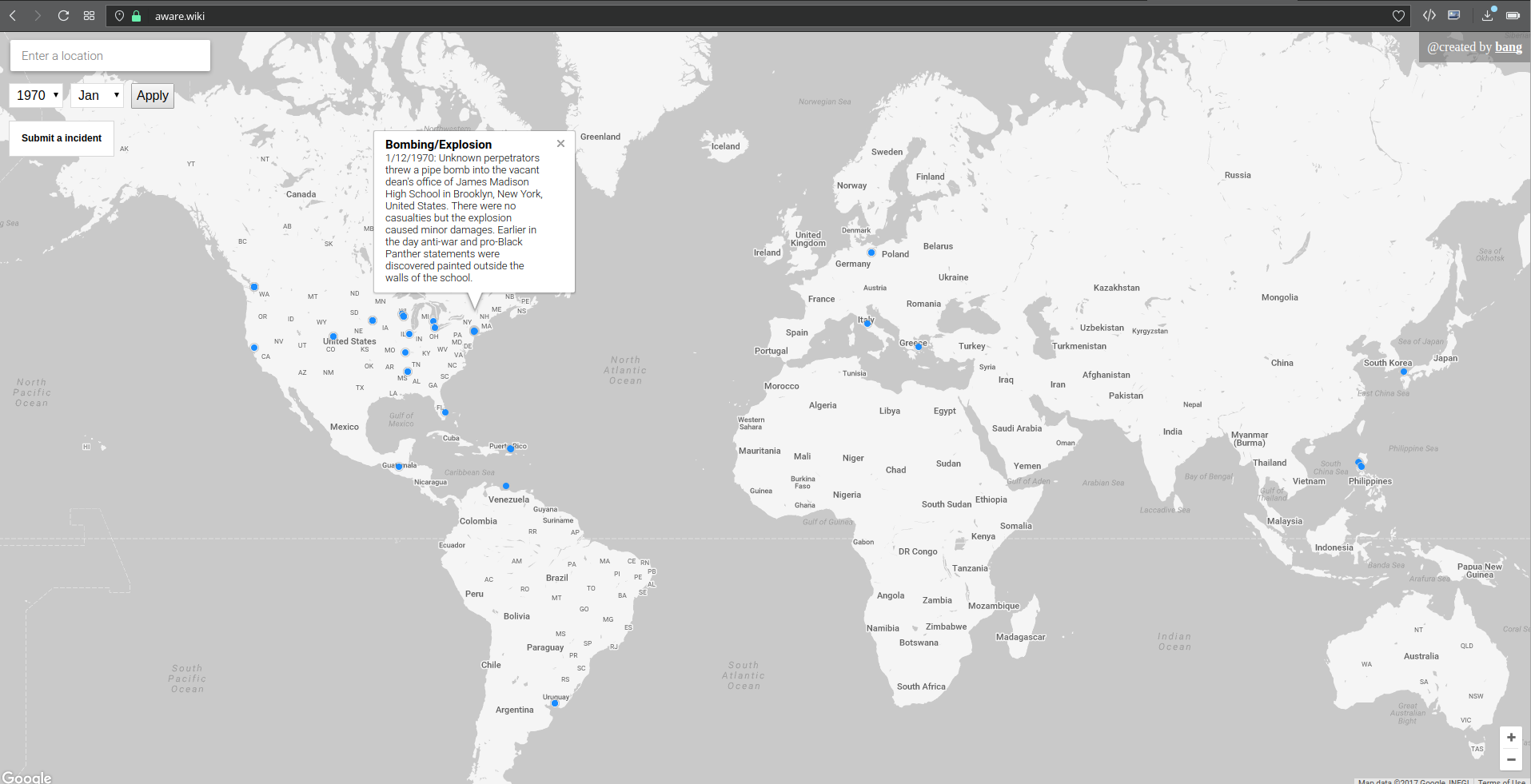Open the tab overview grid icon

pos(89,15)
